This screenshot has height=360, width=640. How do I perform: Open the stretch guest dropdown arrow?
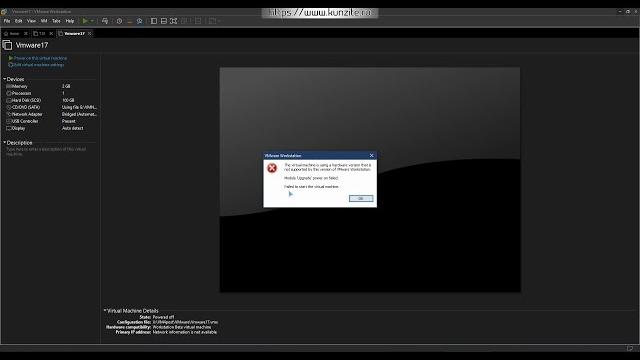[x=219, y=21]
